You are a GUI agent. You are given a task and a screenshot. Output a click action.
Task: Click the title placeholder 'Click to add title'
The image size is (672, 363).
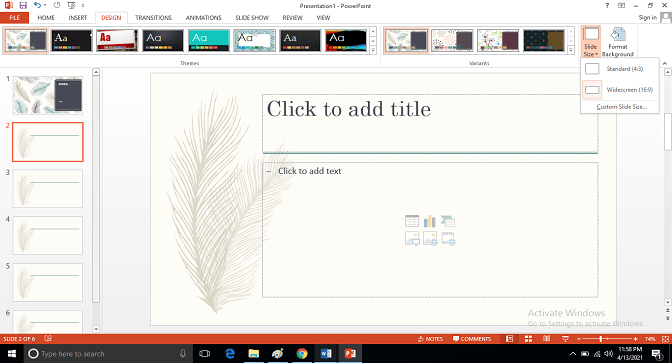point(430,123)
